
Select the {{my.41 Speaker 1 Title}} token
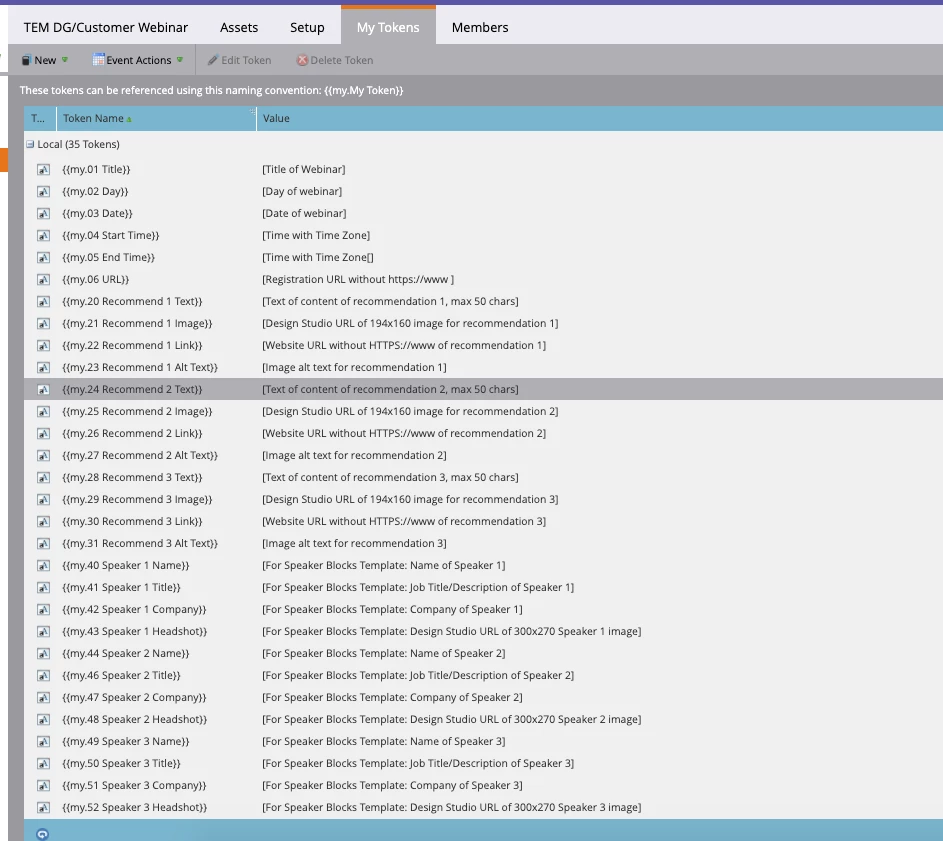tap(121, 588)
